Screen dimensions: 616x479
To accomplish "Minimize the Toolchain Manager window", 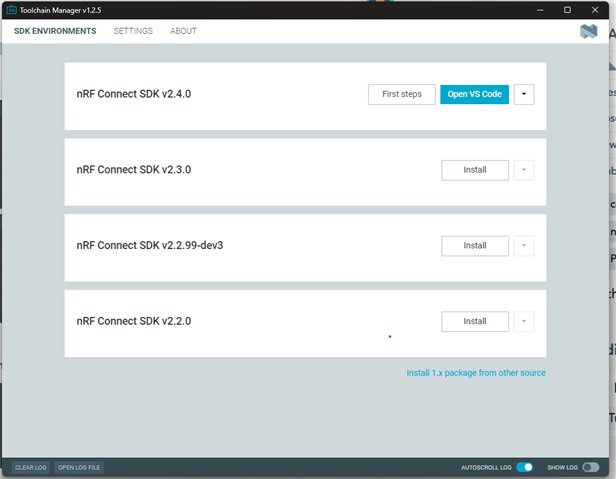I will tap(540, 10).
